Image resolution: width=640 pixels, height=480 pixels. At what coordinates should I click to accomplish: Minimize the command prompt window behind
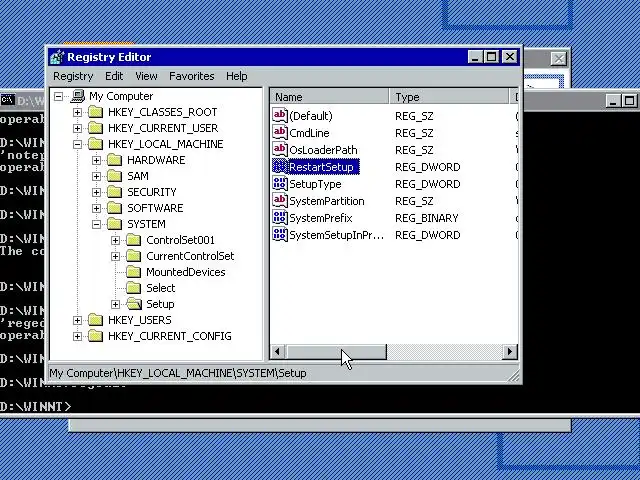coord(612,101)
